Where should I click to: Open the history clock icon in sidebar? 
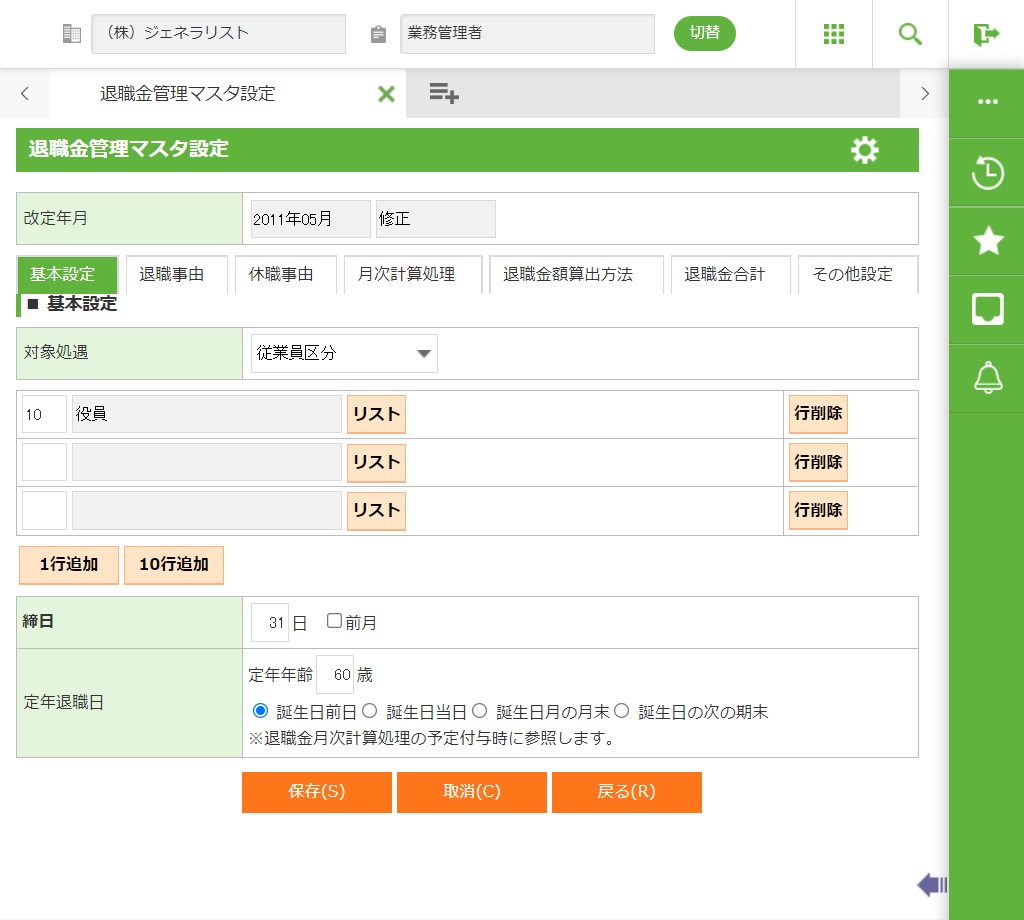(x=987, y=172)
